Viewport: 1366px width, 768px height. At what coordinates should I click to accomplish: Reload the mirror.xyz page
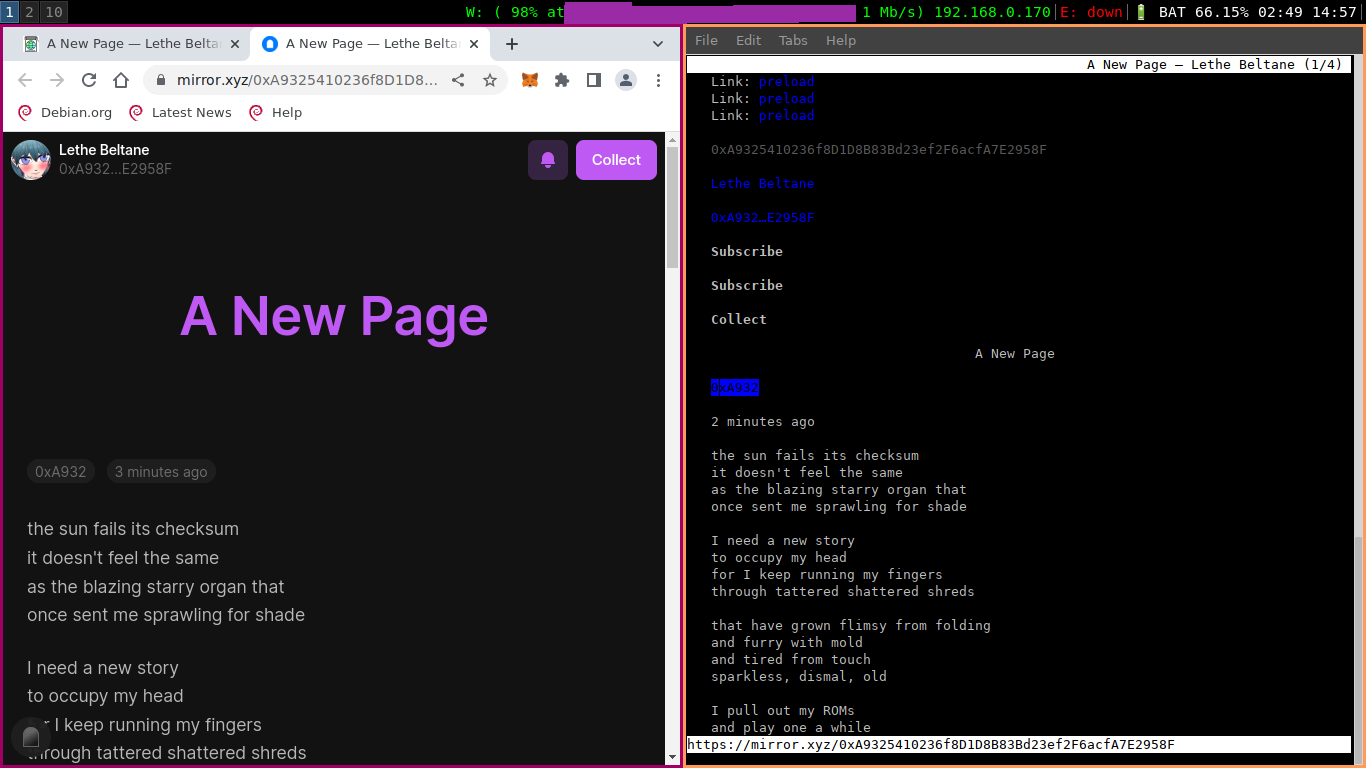pos(88,81)
